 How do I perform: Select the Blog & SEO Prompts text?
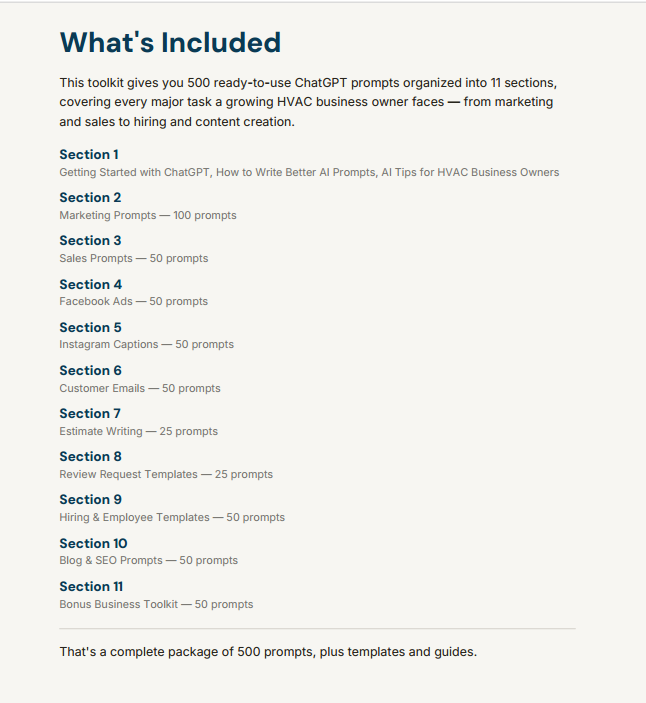[x=148, y=560]
